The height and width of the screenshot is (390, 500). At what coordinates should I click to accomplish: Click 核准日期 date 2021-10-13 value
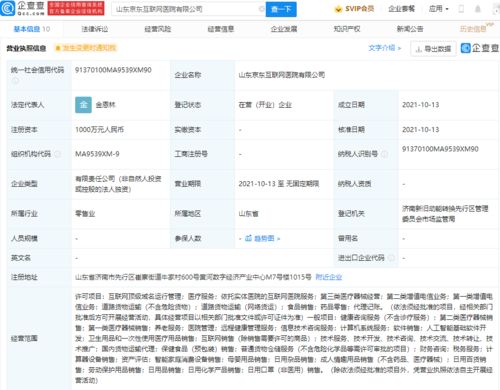421,129
